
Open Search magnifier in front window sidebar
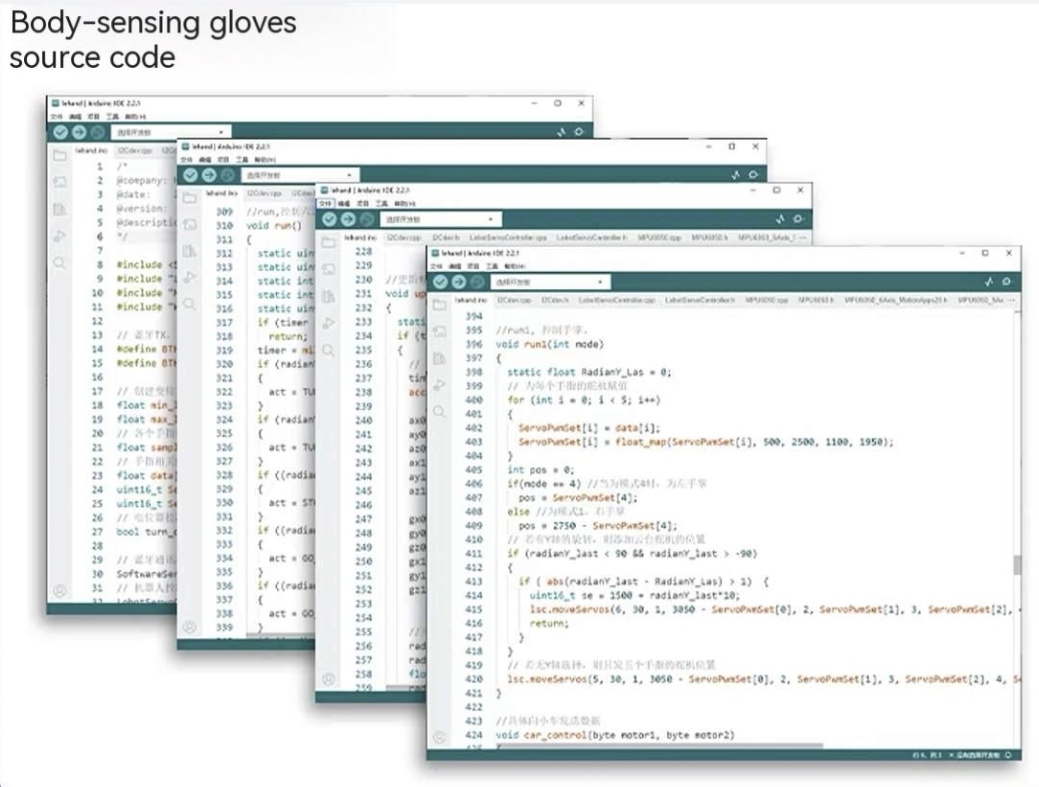tap(439, 411)
